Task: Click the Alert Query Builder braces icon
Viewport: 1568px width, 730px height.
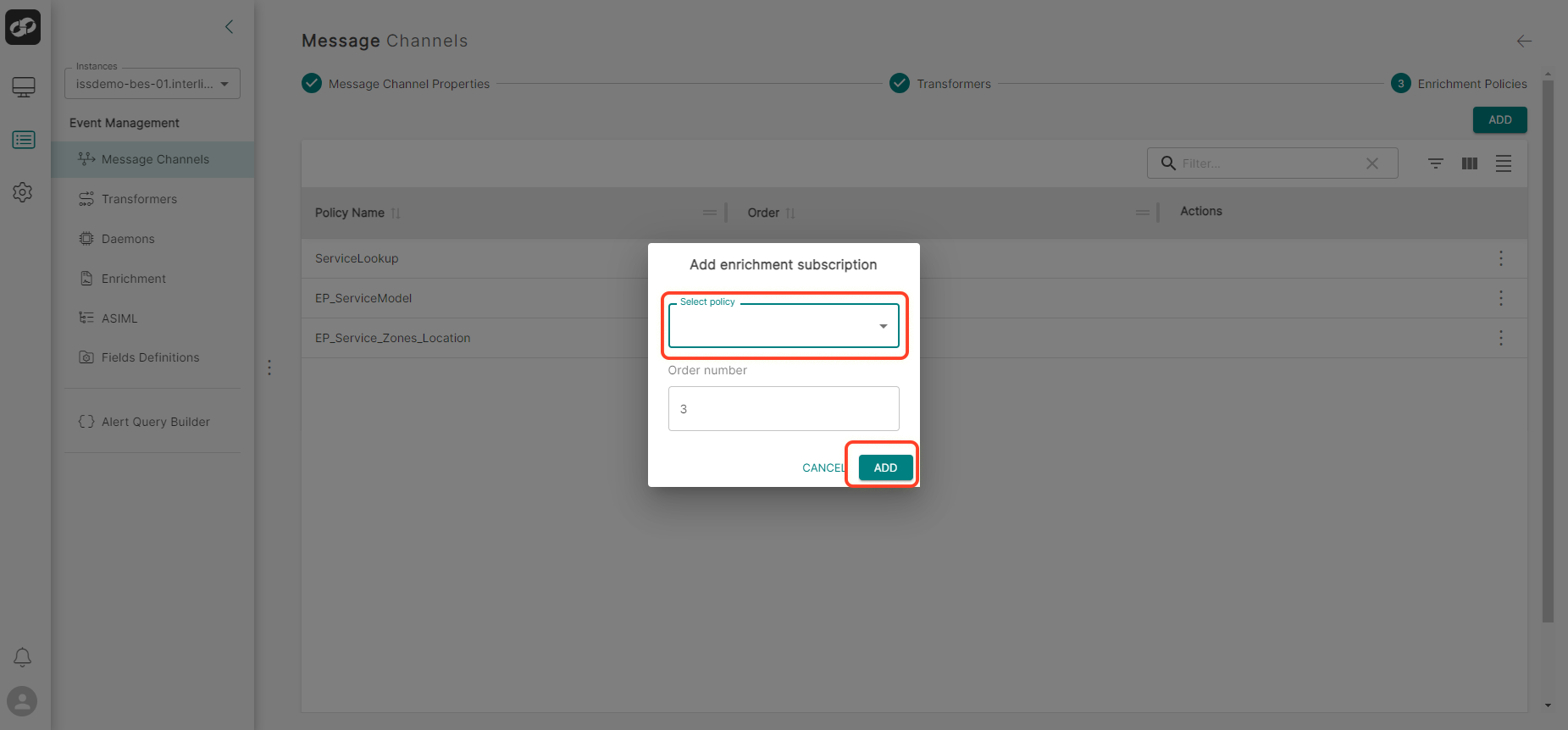Action: pos(86,421)
